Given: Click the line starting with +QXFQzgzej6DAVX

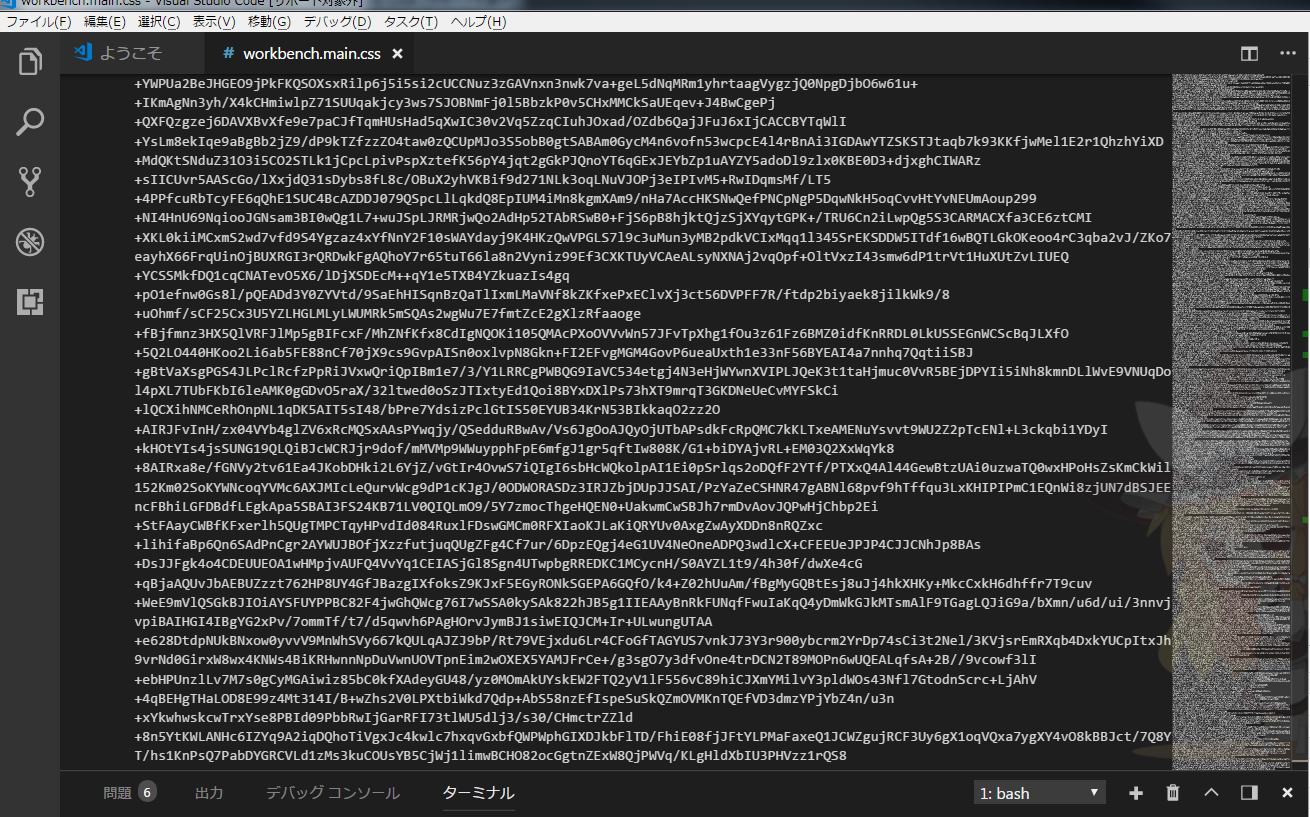Looking at the screenshot, I should tap(490, 122).
